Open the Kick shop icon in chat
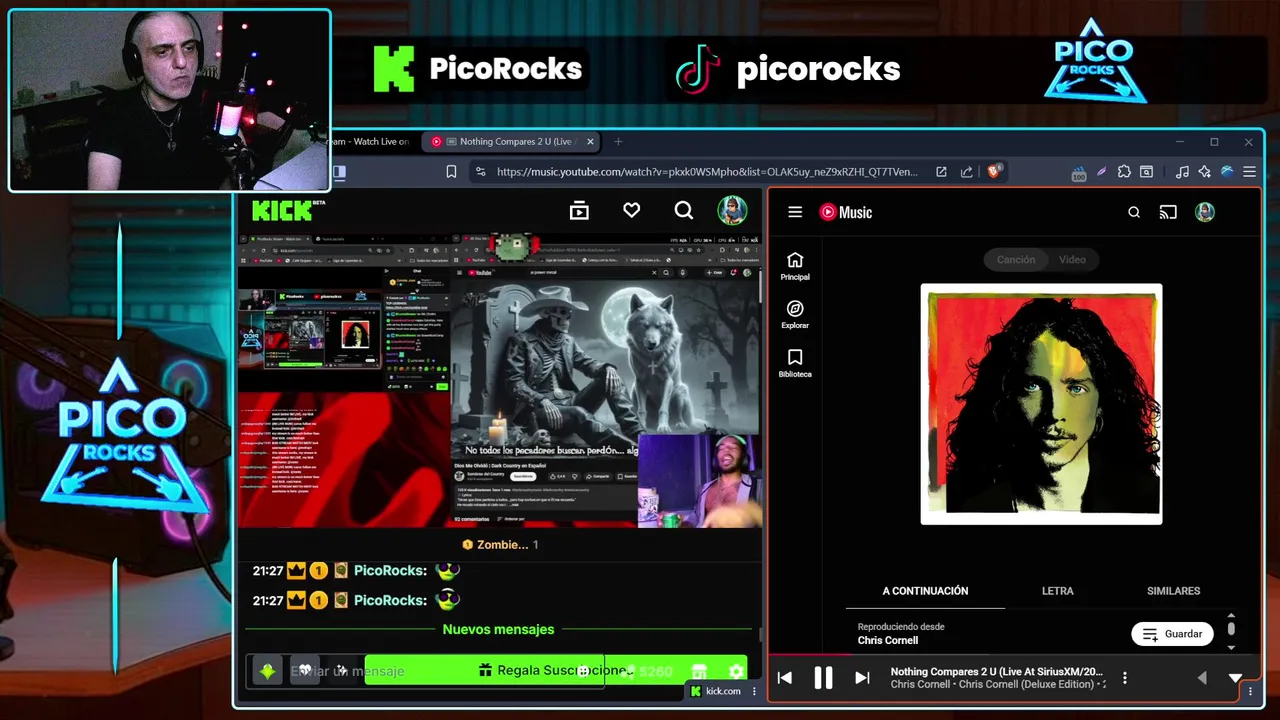 [x=699, y=671]
